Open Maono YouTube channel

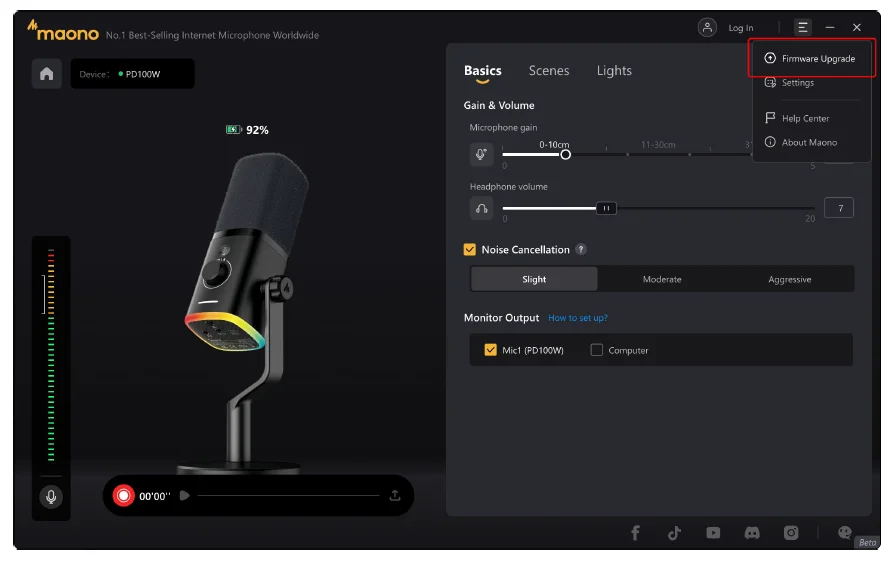coord(713,532)
